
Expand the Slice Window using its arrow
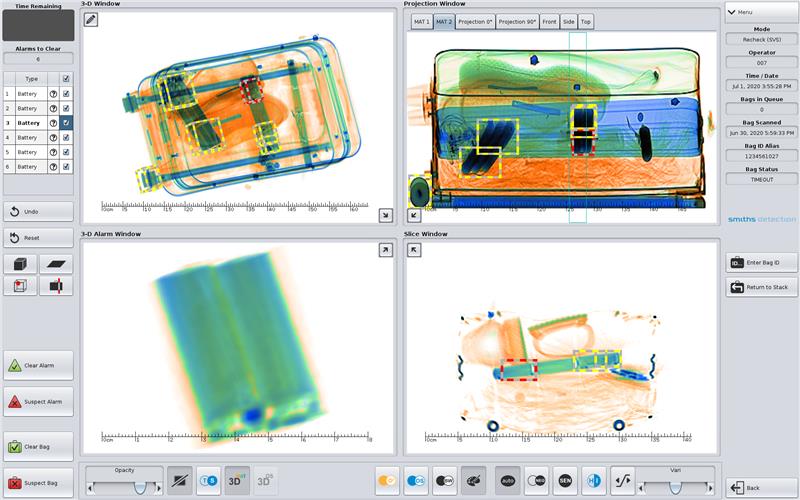(x=414, y=250)
